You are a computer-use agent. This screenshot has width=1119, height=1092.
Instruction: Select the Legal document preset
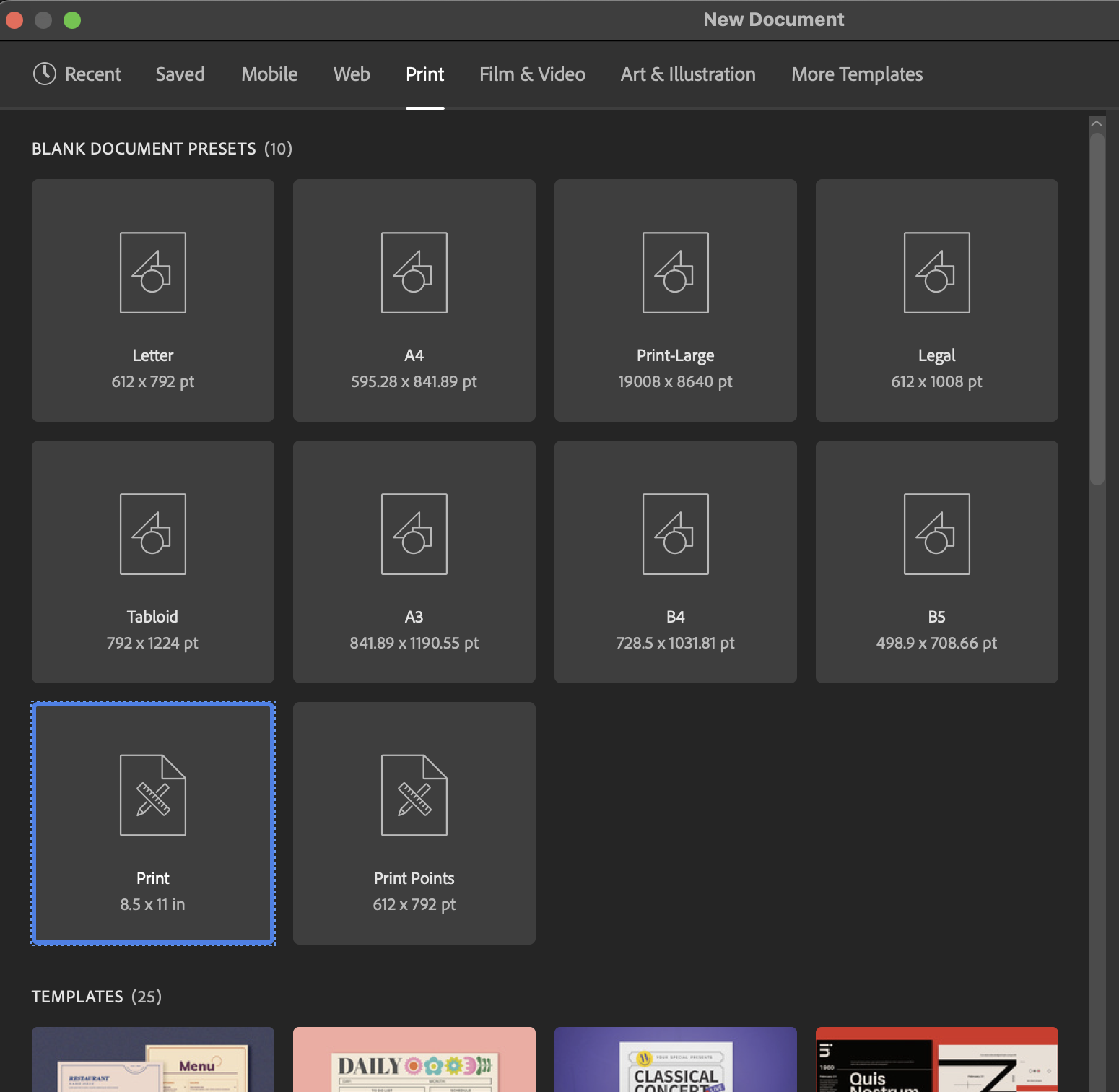936,300
